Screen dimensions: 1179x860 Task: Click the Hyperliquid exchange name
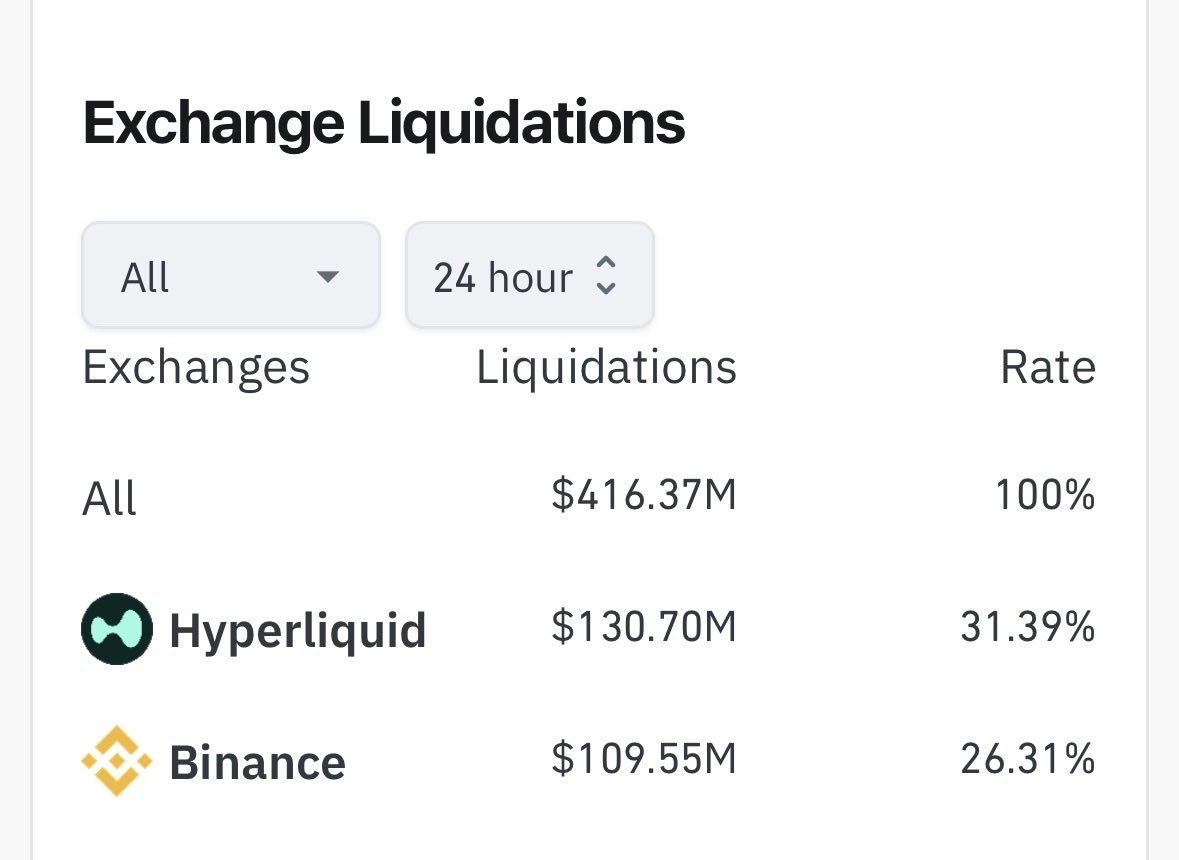[298, 630]
